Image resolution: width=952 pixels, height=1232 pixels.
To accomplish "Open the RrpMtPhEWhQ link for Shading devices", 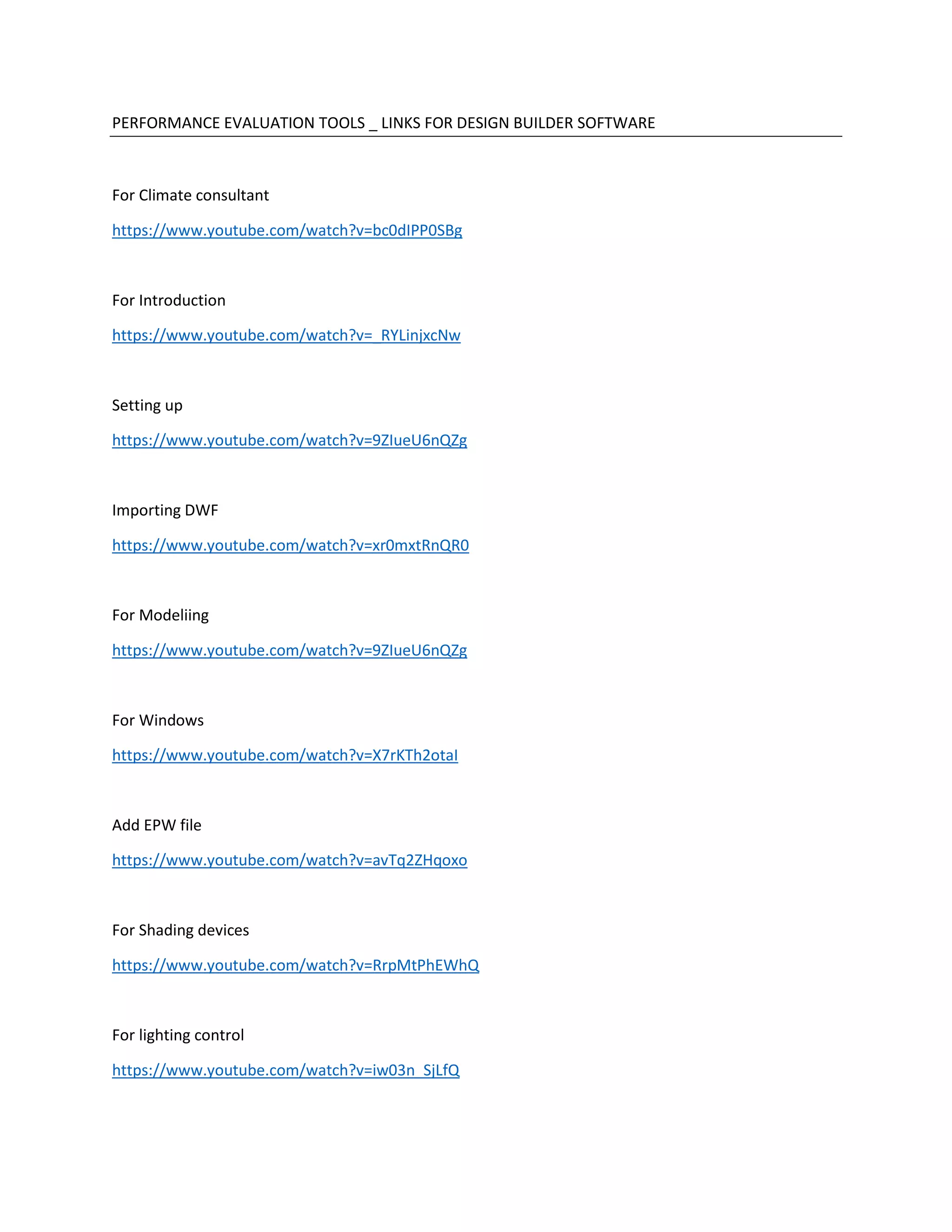I will (296, 965).
